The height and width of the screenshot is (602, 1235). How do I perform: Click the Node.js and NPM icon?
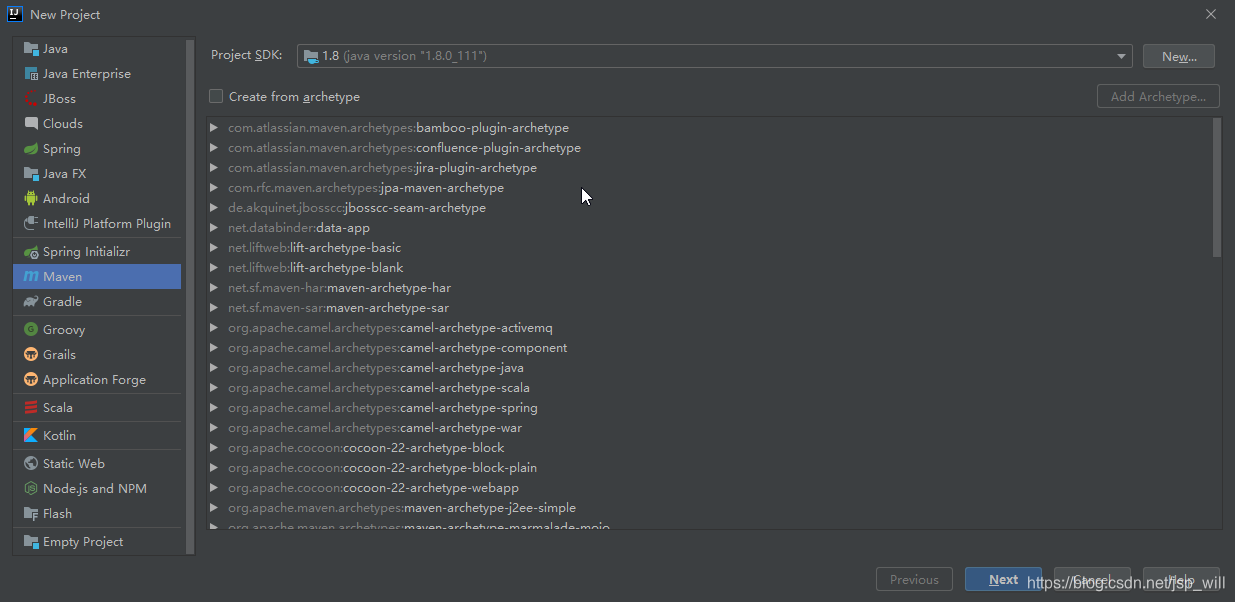pos(31,488)
